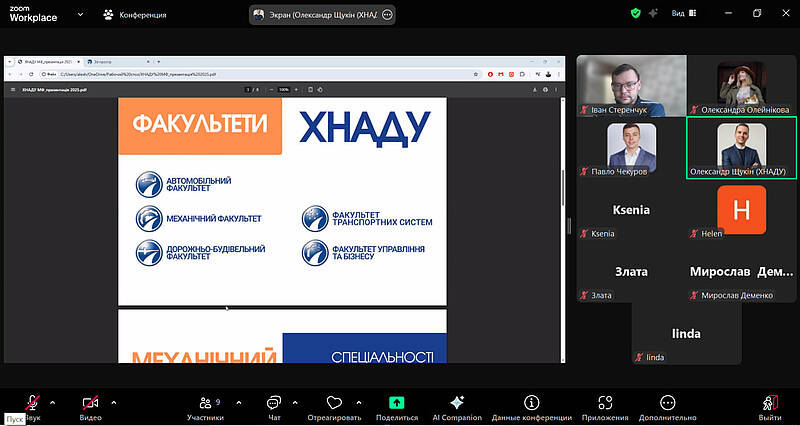
Task: Select Мирослав Деменко participant tile
Action: point(742,272)
